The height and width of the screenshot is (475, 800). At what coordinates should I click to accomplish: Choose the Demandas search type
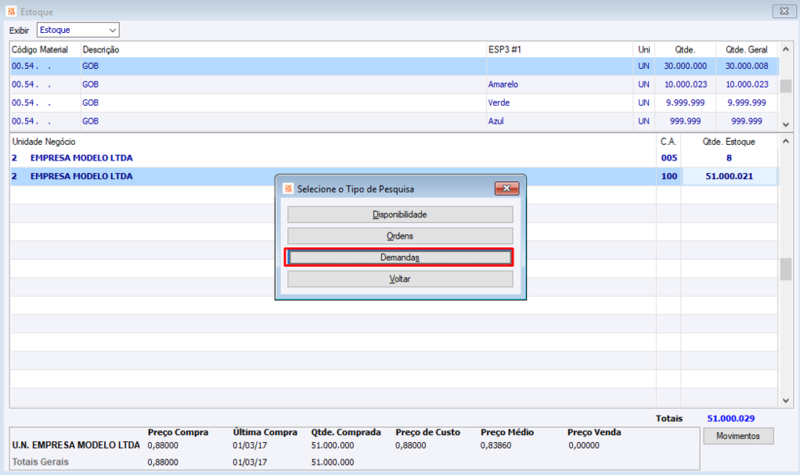(400, 257)
